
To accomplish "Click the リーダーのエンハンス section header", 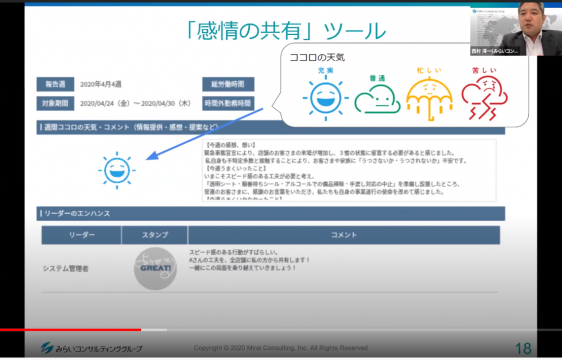I will tap(271, 213).
